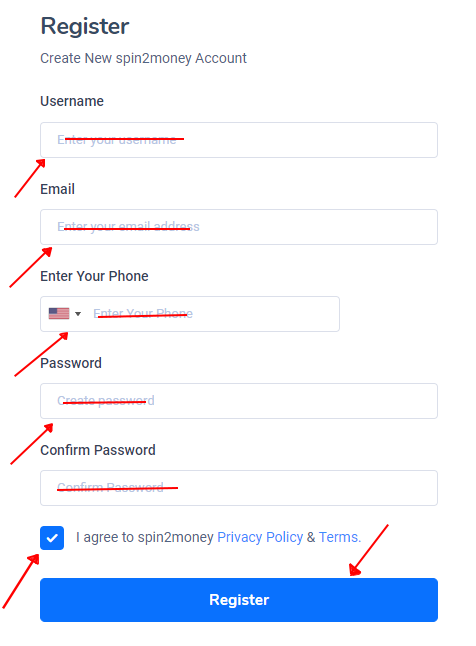The height and width of the screenshot is (646, 476).
Task: Focus the Username input field
Action: point(239,140)
